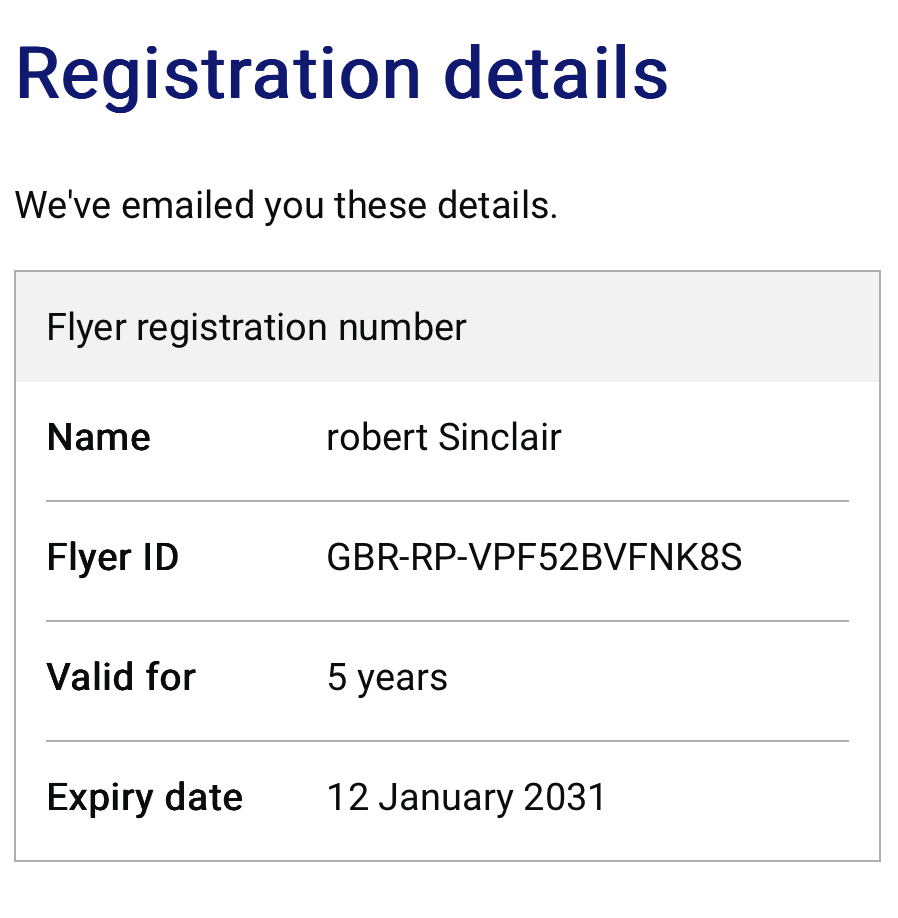Click the Flyer ID row label
The width and height of the screenshot is (898, 918).
(112, 557)
